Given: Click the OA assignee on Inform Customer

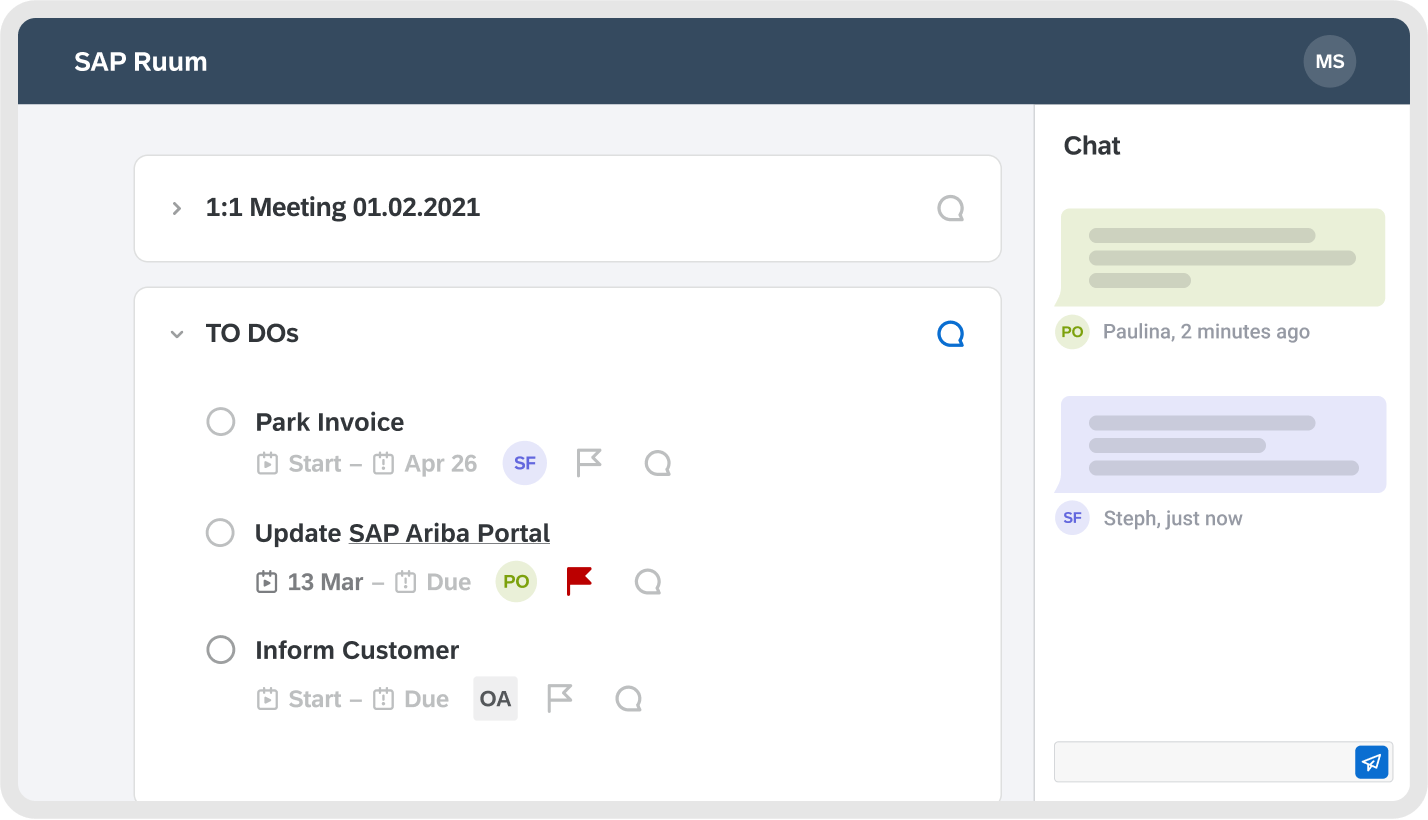Looking at the screenshot, I should tap(495, 698).
